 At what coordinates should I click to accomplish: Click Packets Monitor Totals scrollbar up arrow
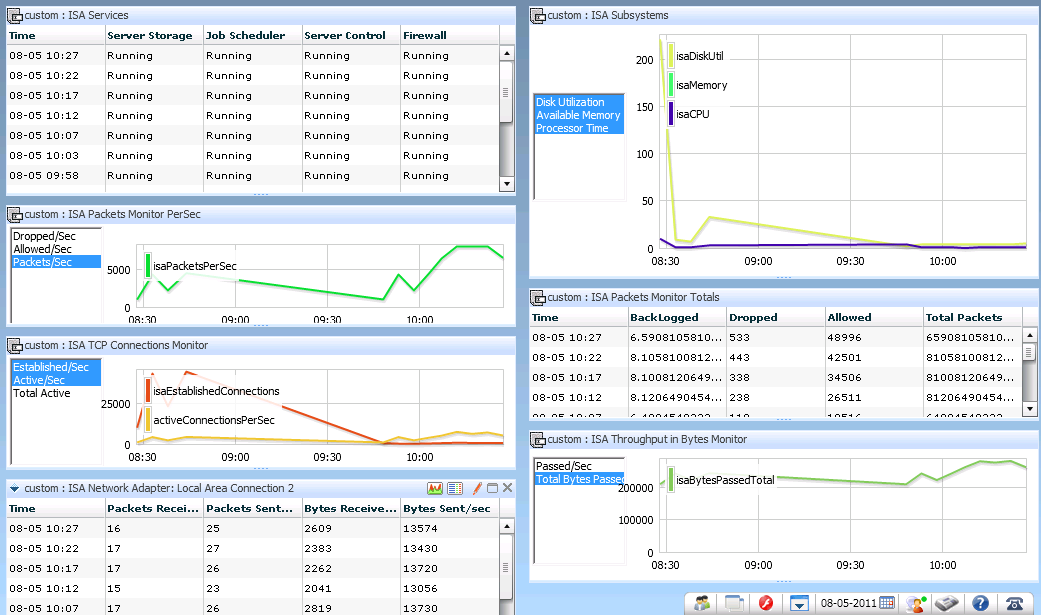click(1030, 335)
